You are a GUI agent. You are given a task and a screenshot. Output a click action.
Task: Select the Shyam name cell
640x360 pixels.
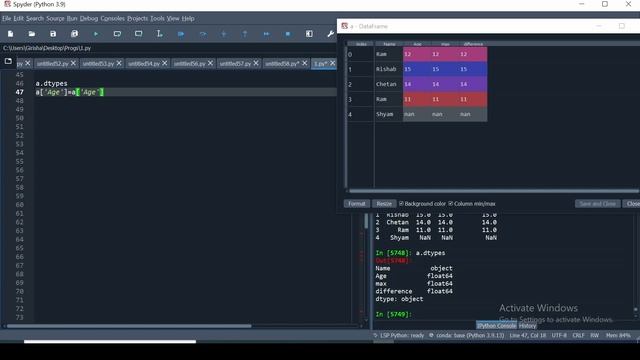(389, 114)
